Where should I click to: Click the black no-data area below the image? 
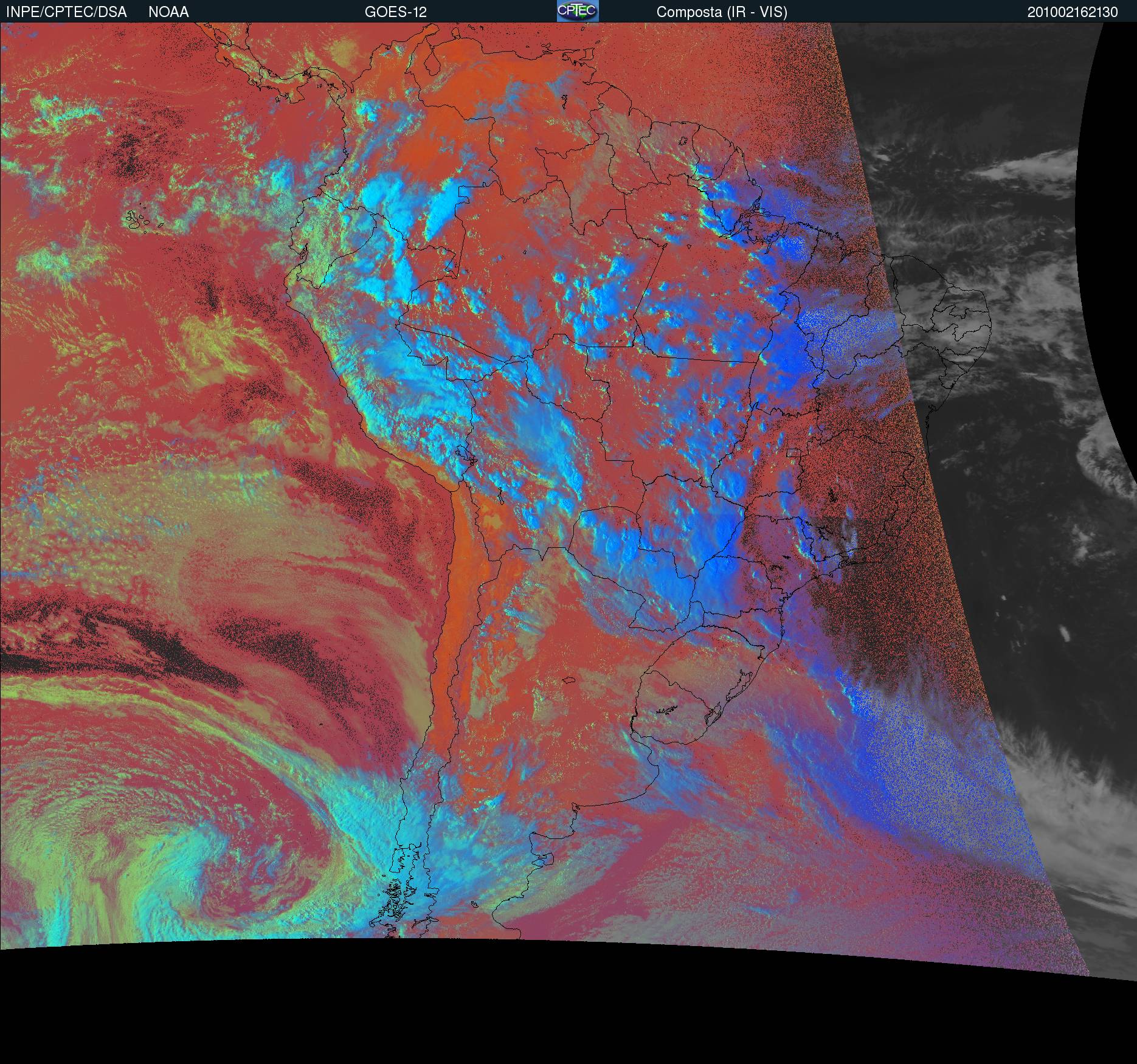coord(547,1009)
